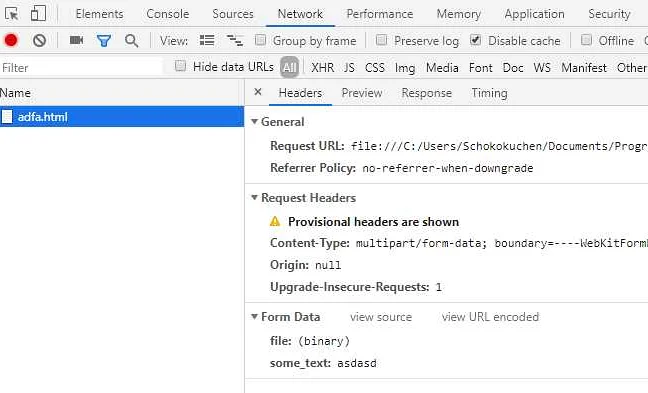Focus the Filter text field

81,67
